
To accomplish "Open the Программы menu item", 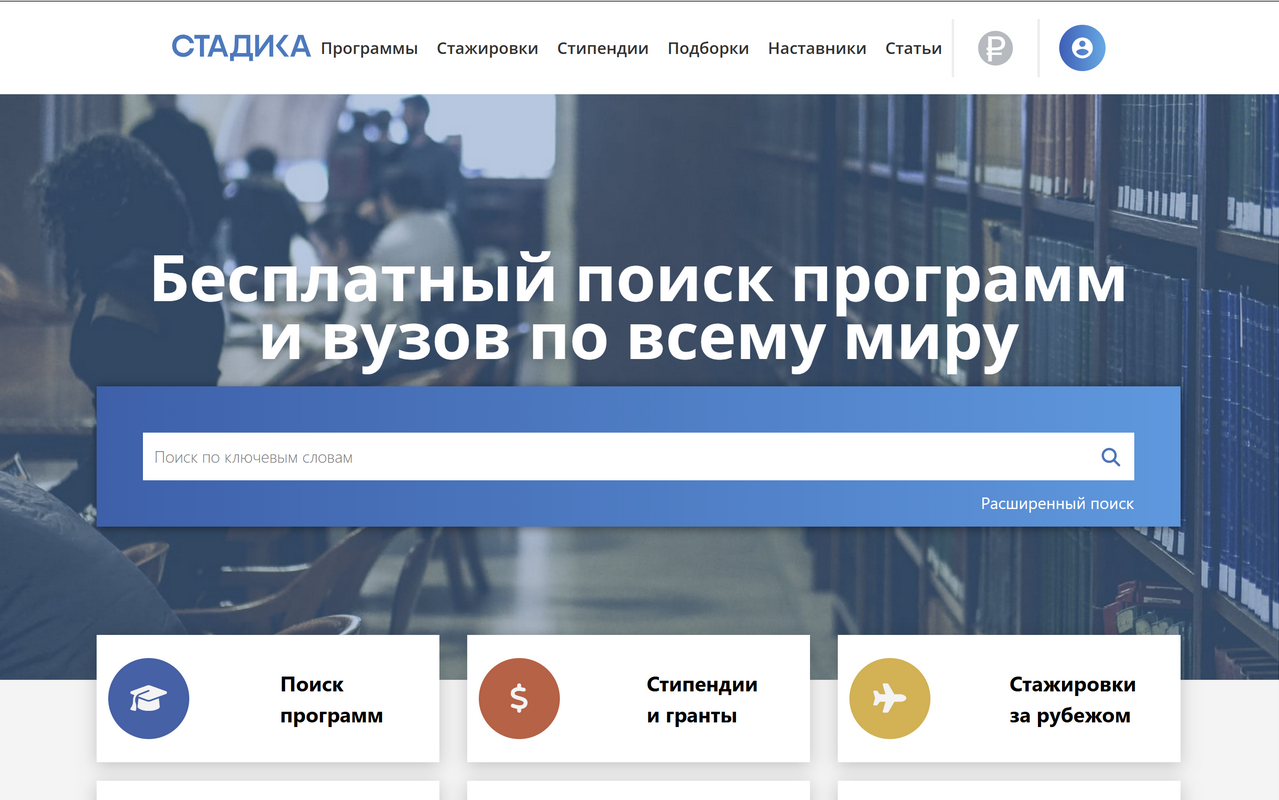I will pyautogui.click(x=369, y=48).
